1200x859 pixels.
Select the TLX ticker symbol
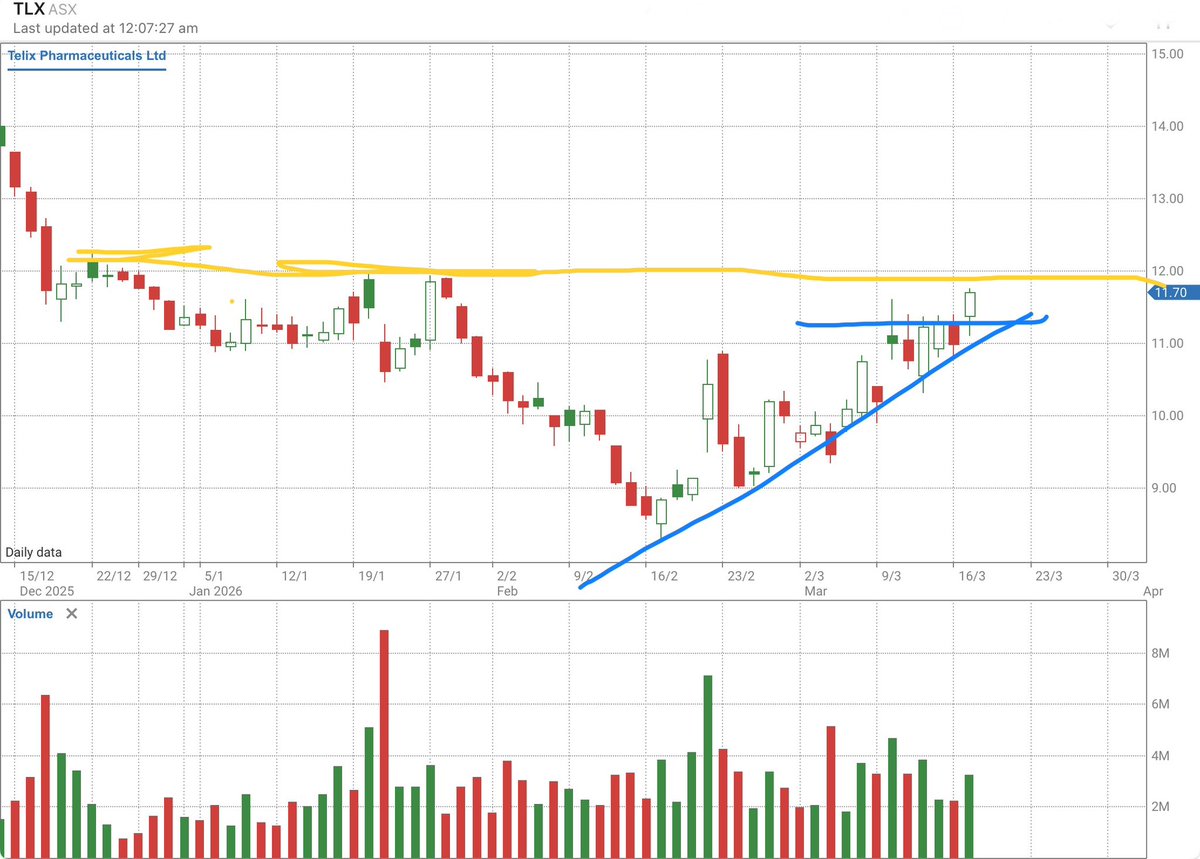29,9
